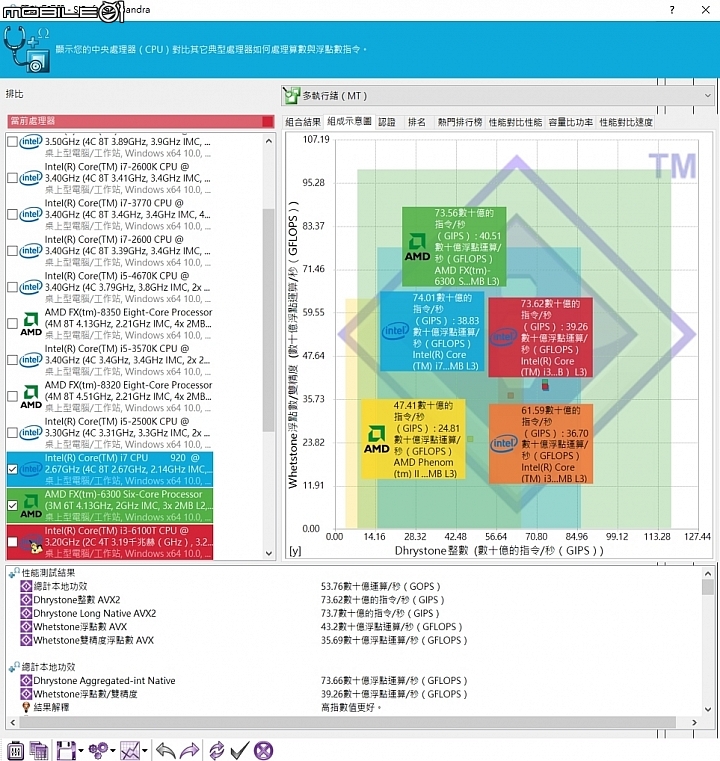Collapse the 總計本地功效 group header
Image resolution: width=720 pixels, height=761 pixels.
coord(14,667)
